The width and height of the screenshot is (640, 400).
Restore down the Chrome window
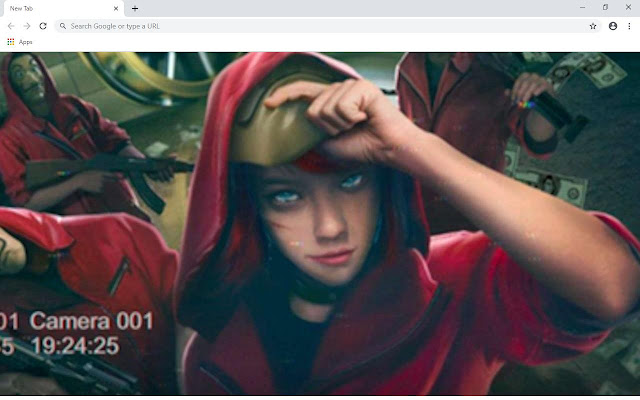coord(605,7)
